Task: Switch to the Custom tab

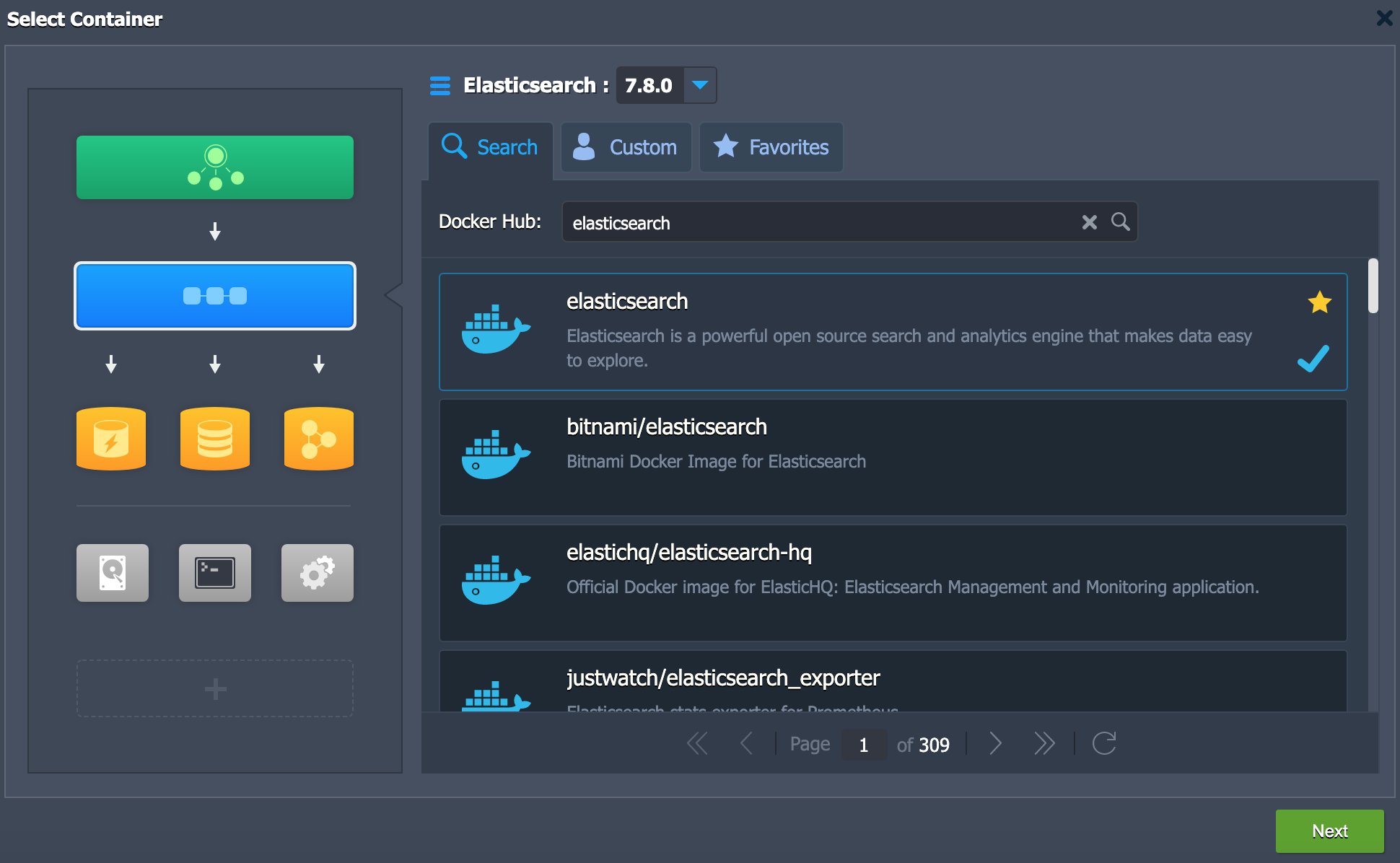Action: coord(626,147)
